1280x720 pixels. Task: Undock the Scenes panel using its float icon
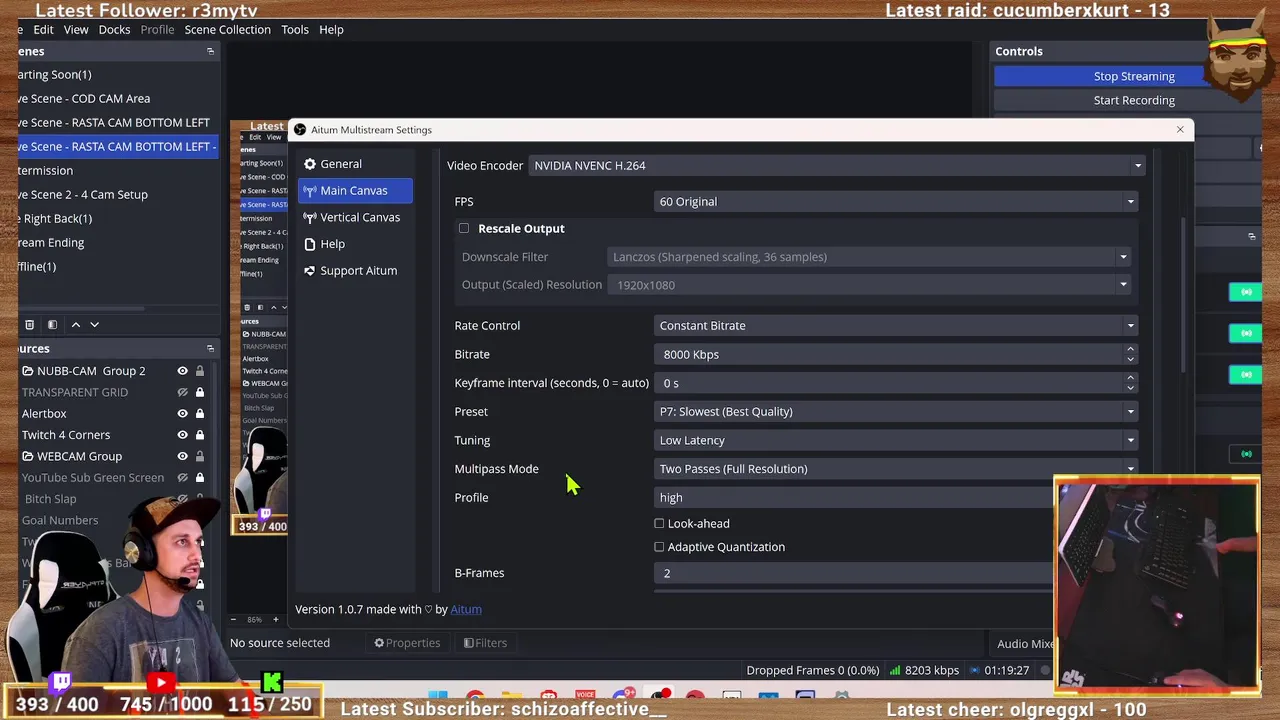pyautogui.click(x=210, y=51)
